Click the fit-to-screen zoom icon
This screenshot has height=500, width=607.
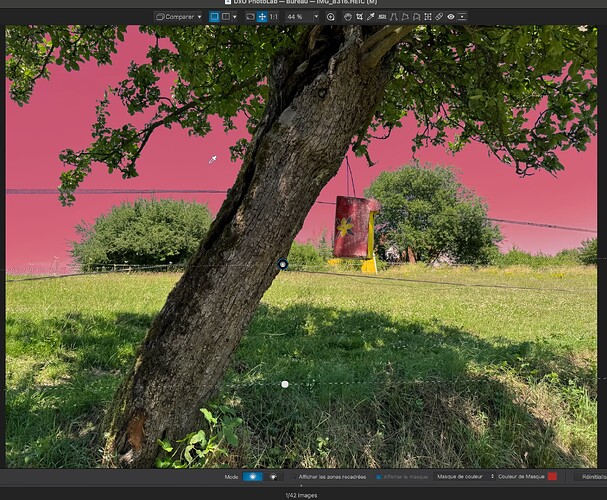click(250, 17)
